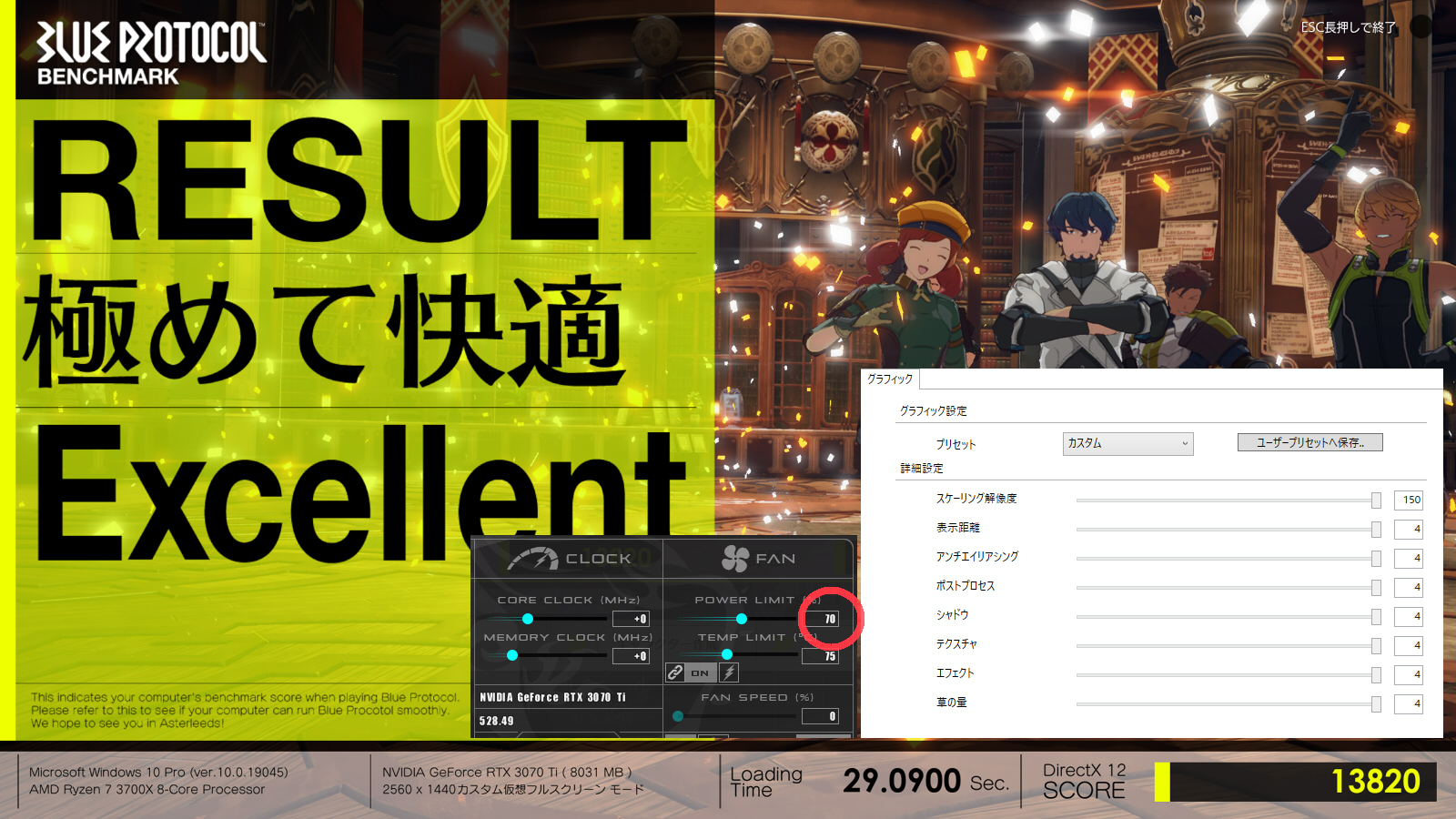The image size is (1456, 819).
Task: Click the Blue Protocol Benchmark logo
Action: point(151,54)
